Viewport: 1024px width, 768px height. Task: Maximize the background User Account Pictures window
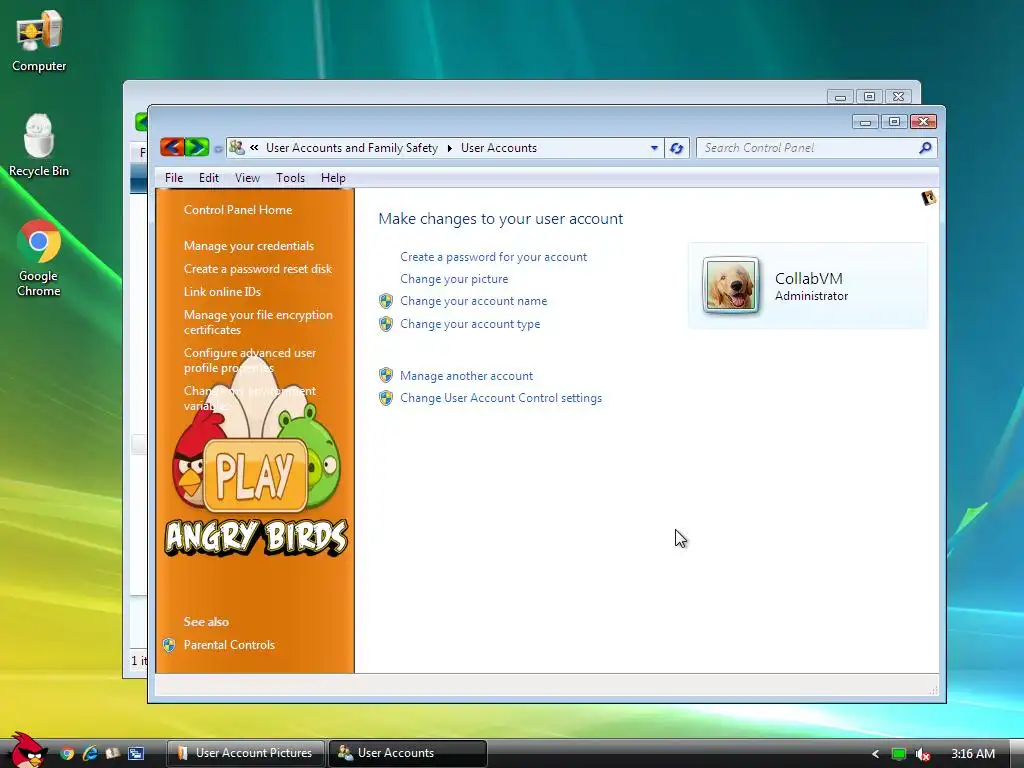[869, 97]
